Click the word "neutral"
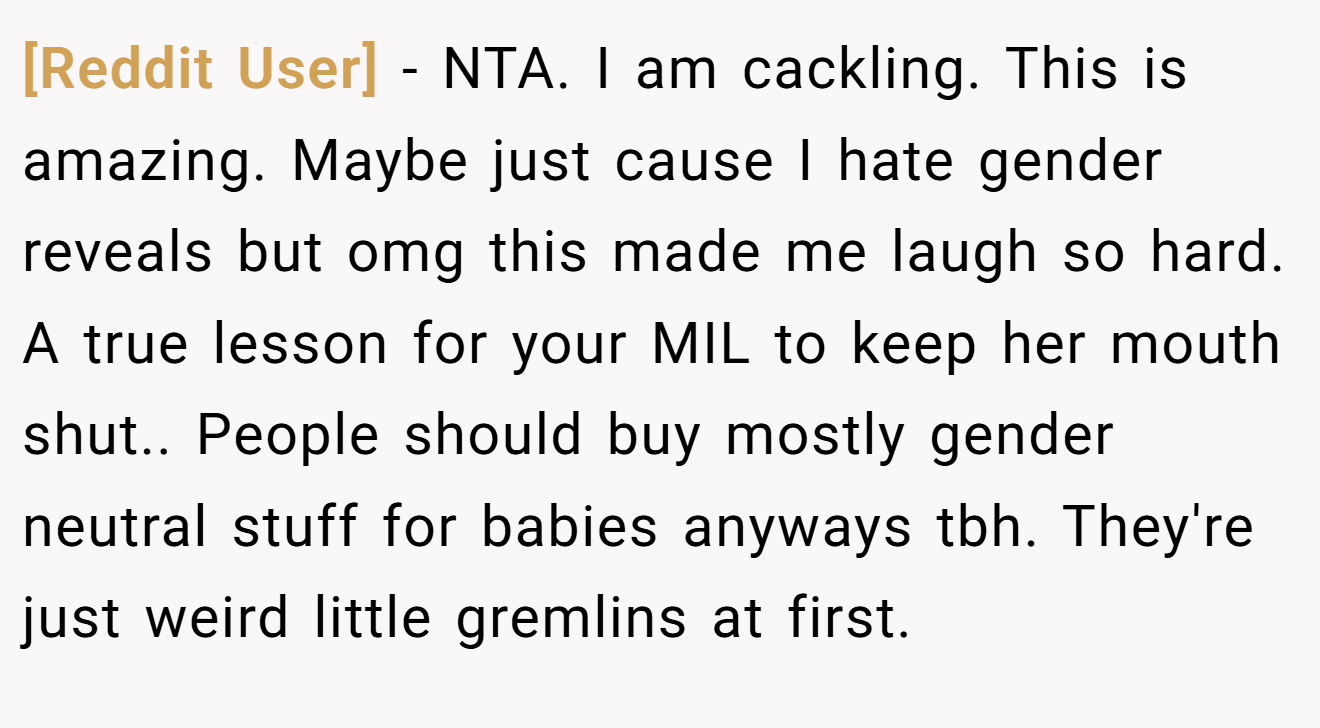 (x=115, y=529)
